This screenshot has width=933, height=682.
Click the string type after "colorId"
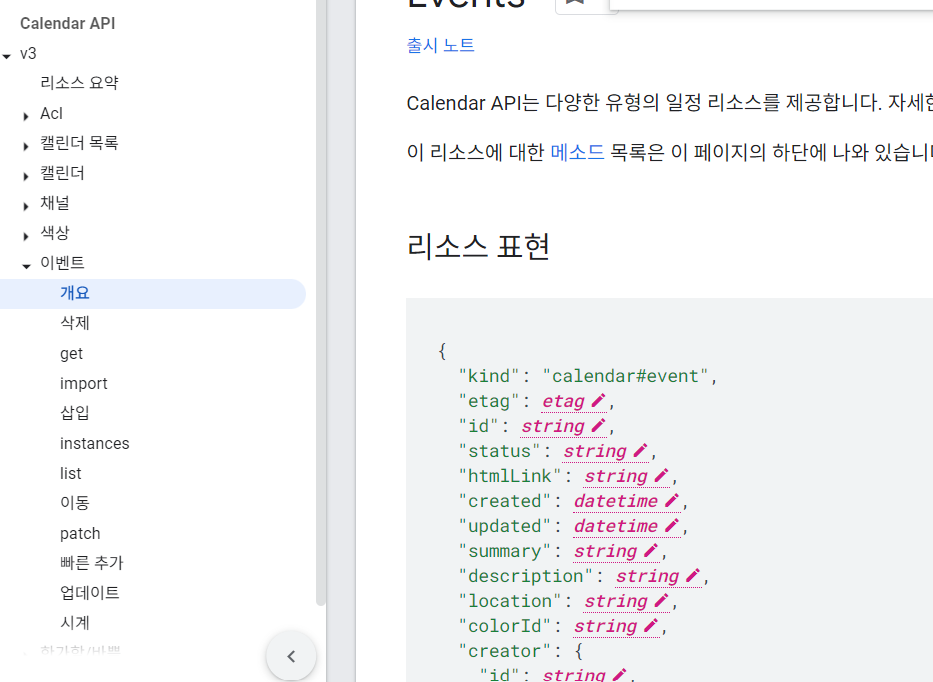605,627
